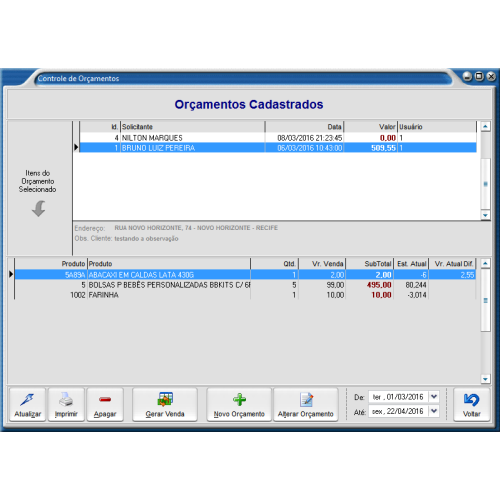Image resolution: width=500 pixels, height=500 pixels.
Task: Click the Imprimir printer icon
Action: (66, 399)
